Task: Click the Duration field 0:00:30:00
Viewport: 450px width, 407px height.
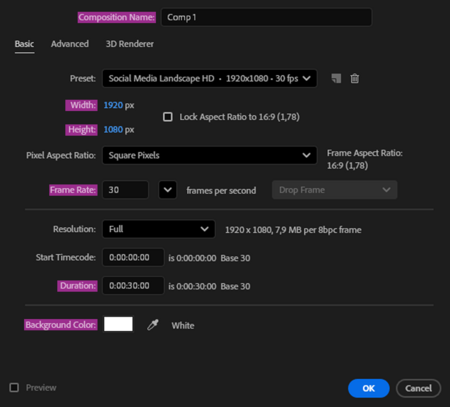Action: pos(133,286)
